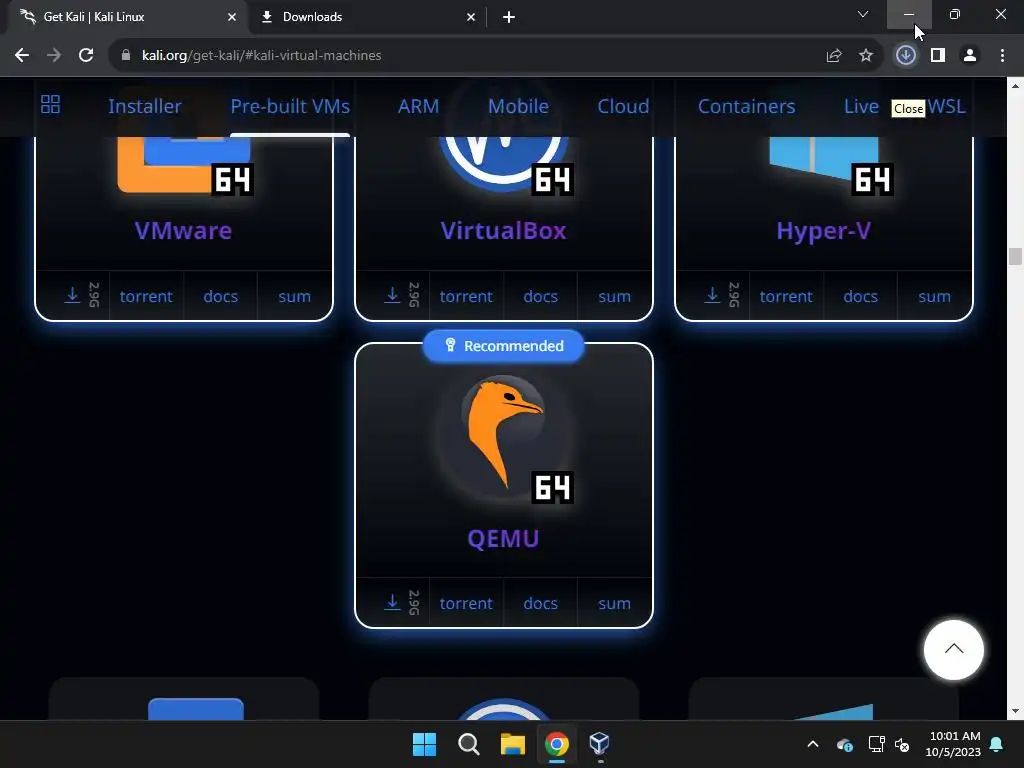Go to the Live section
The height and width of the screenshot is (768, 1024).
point(861,106)
